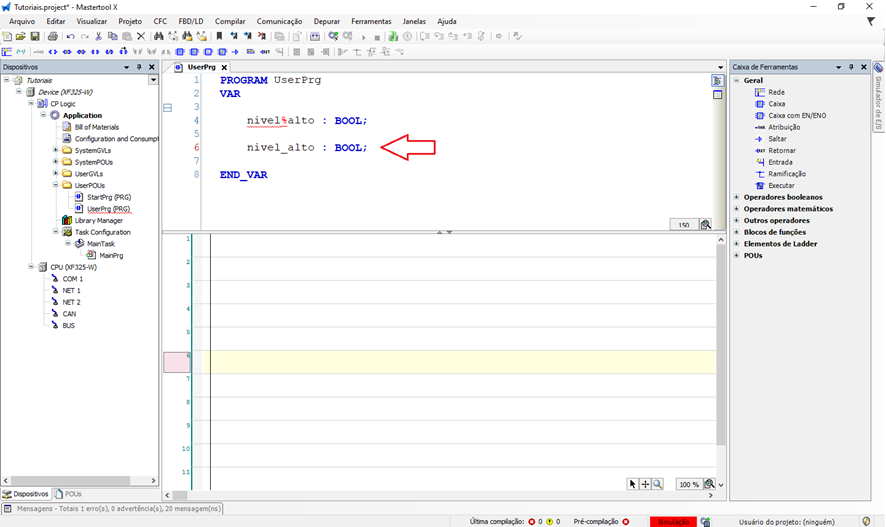Switch to the POUs tab
Viewport: 886px width, 527px height.
[70, 494]
